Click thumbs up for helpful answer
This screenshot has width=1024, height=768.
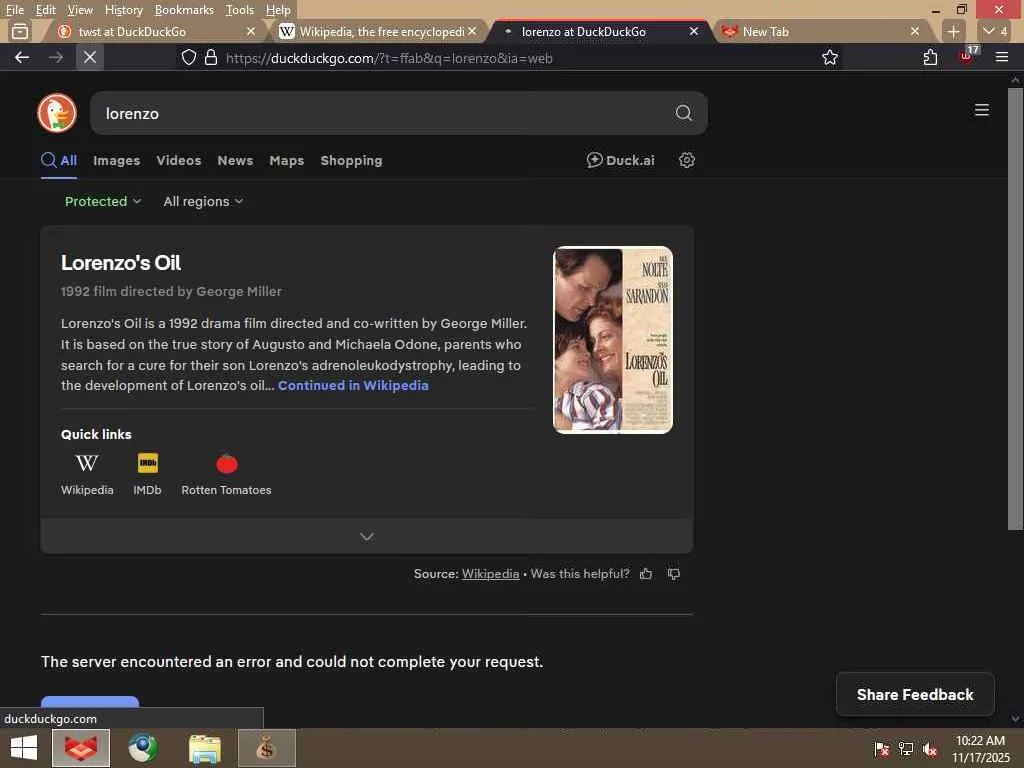[x=646, y=573]
